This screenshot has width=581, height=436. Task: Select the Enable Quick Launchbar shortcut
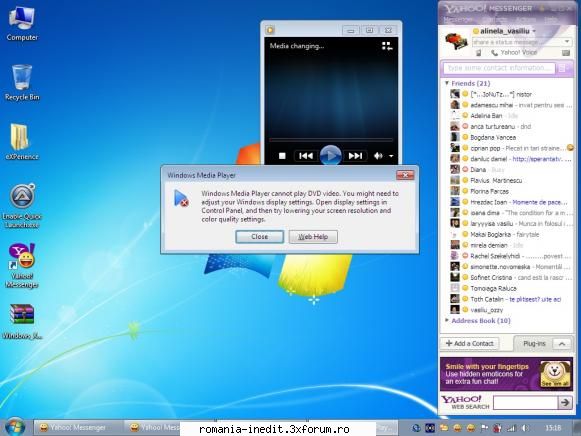click(x=22, y=206)
